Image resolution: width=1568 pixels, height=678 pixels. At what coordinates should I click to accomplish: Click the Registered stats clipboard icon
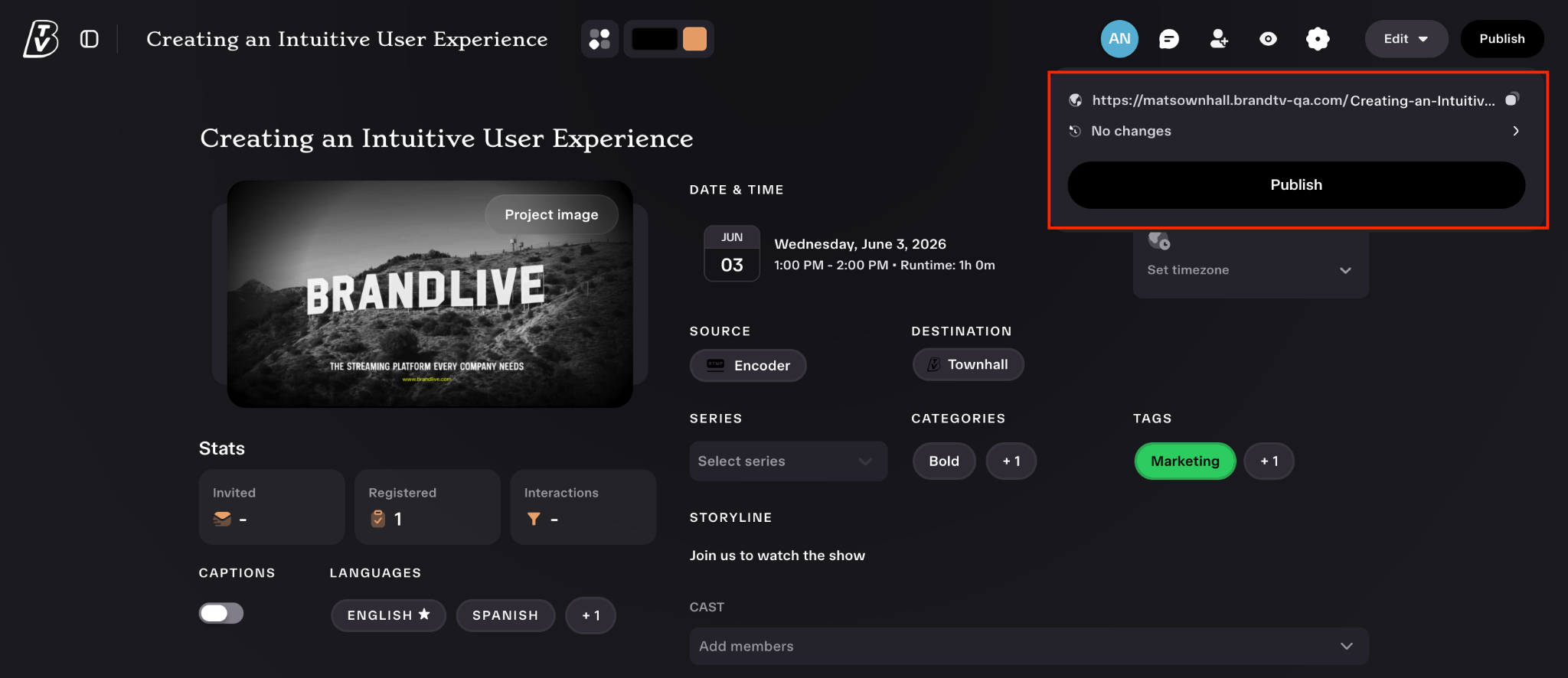377,519
